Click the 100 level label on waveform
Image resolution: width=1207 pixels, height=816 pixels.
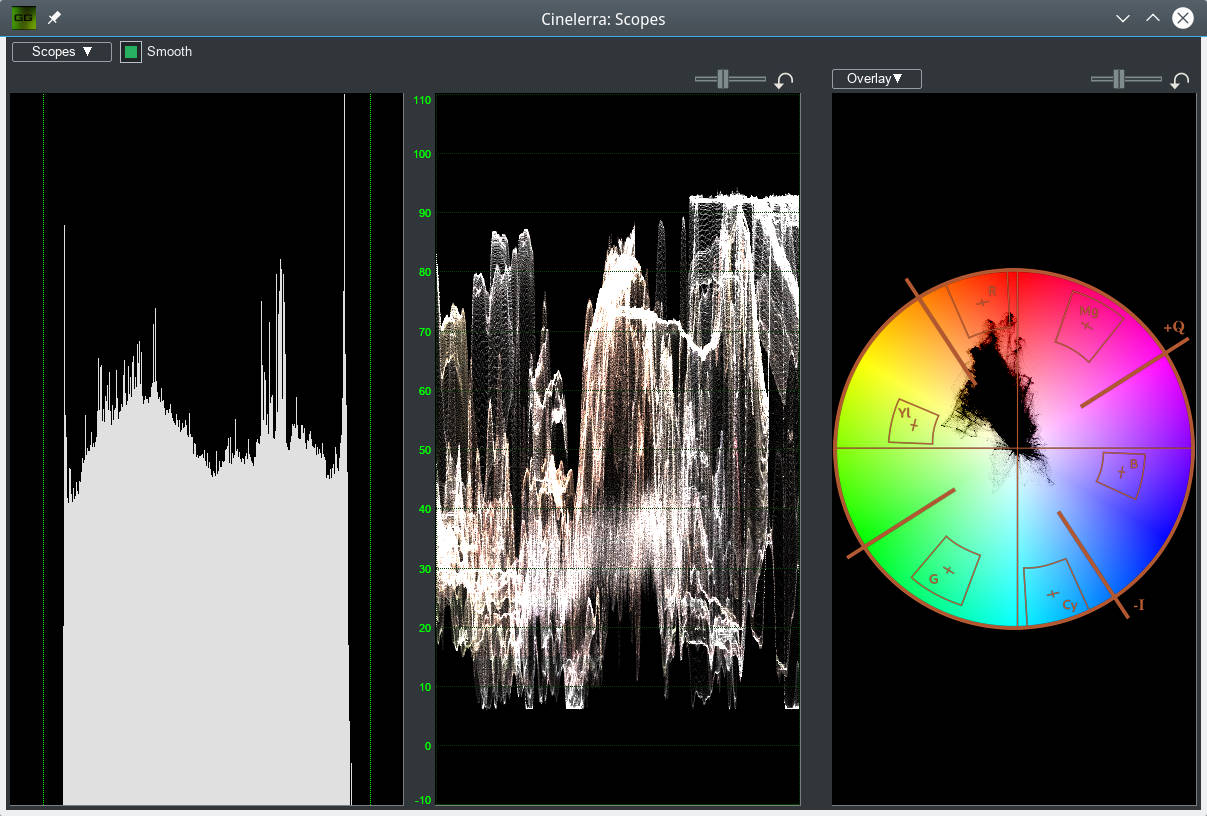pos(422,154)
